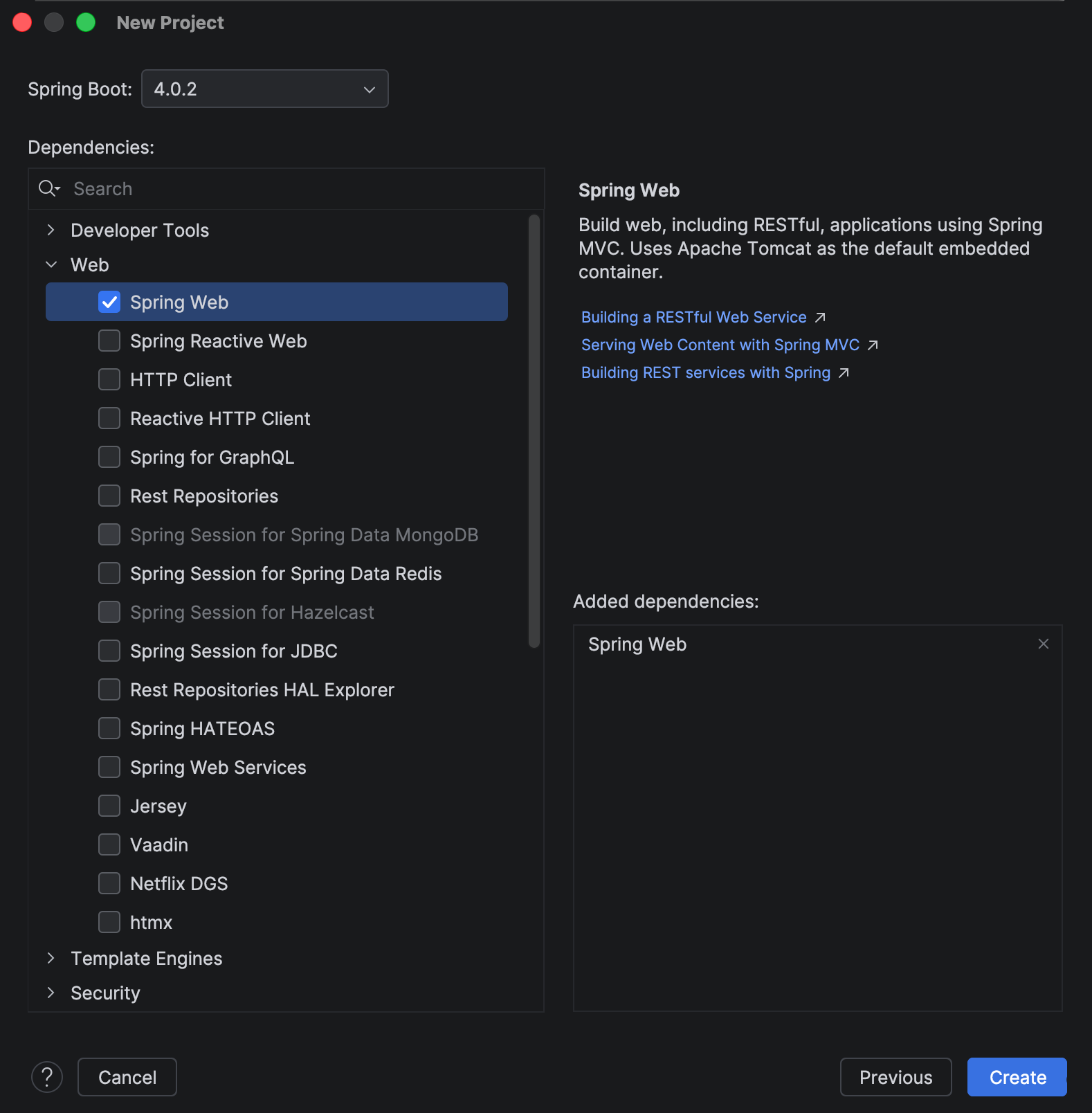Click the Create button
The width and height of the screenshot is (1092, 1113).
[1017, 1077]
